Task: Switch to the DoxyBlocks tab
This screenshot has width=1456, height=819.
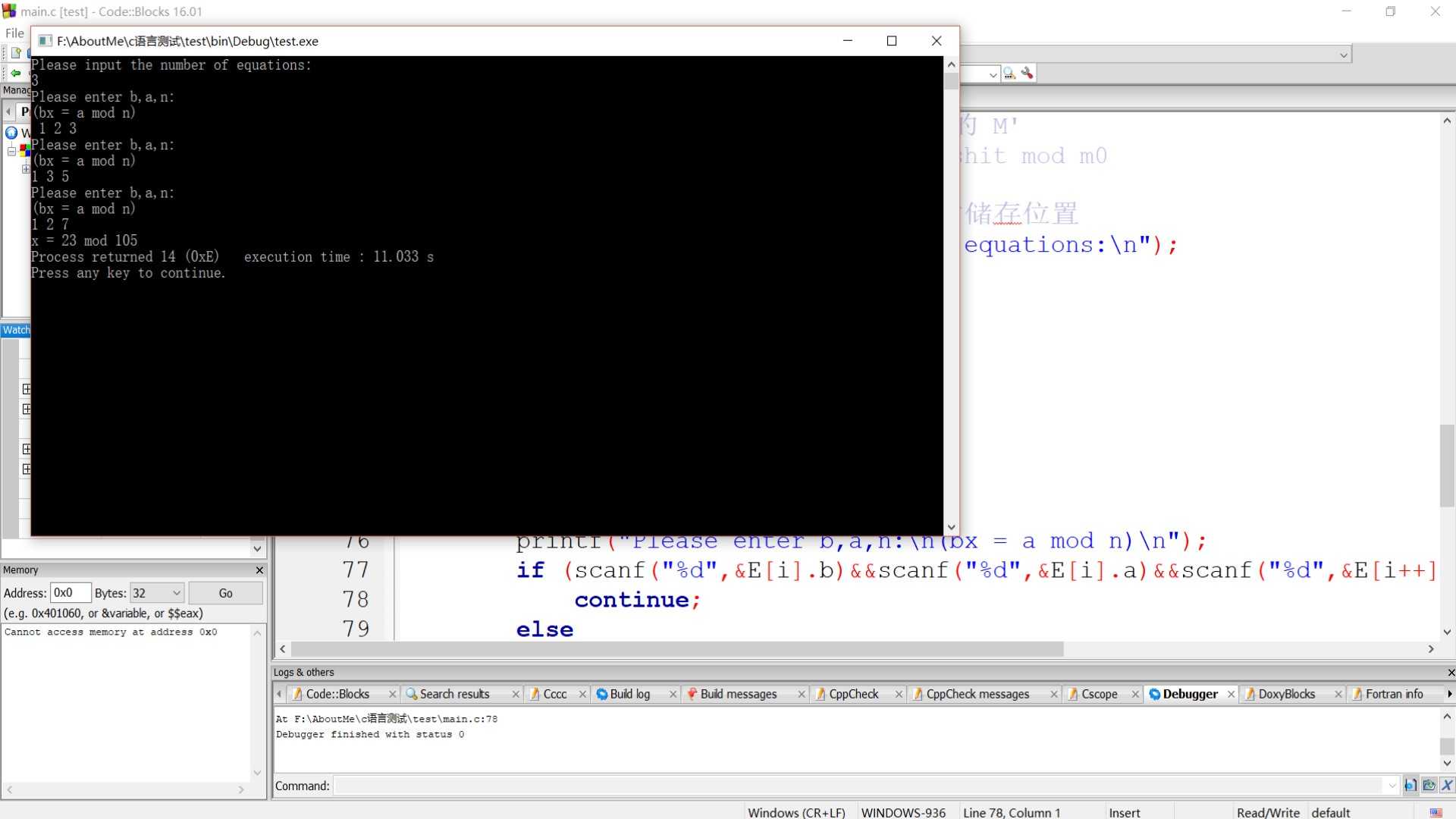Action: 1287,694
